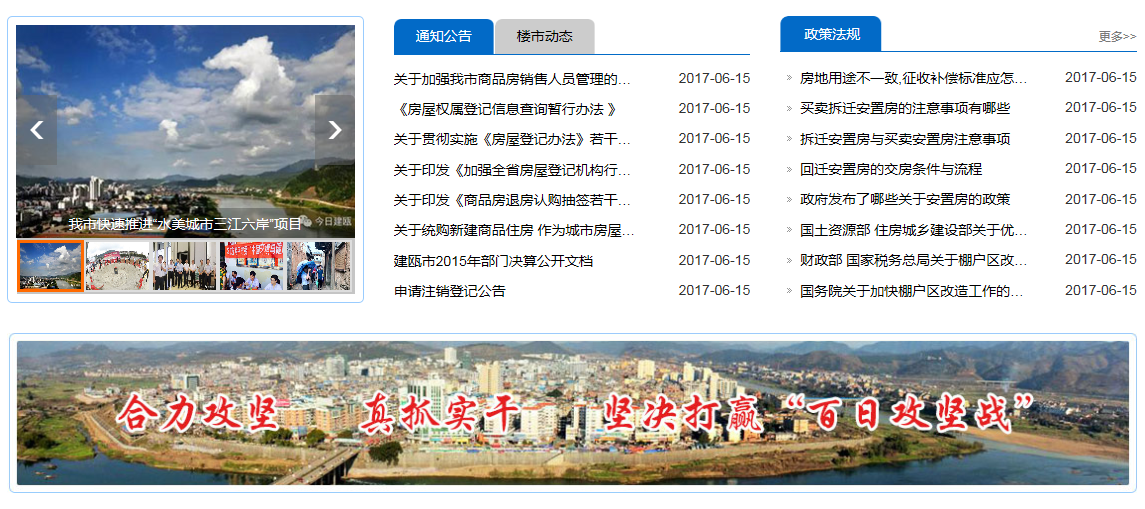Select the thumbnail of officials standing in row
The height and width of the screenshot is (509, 1145).
(184, 266)
